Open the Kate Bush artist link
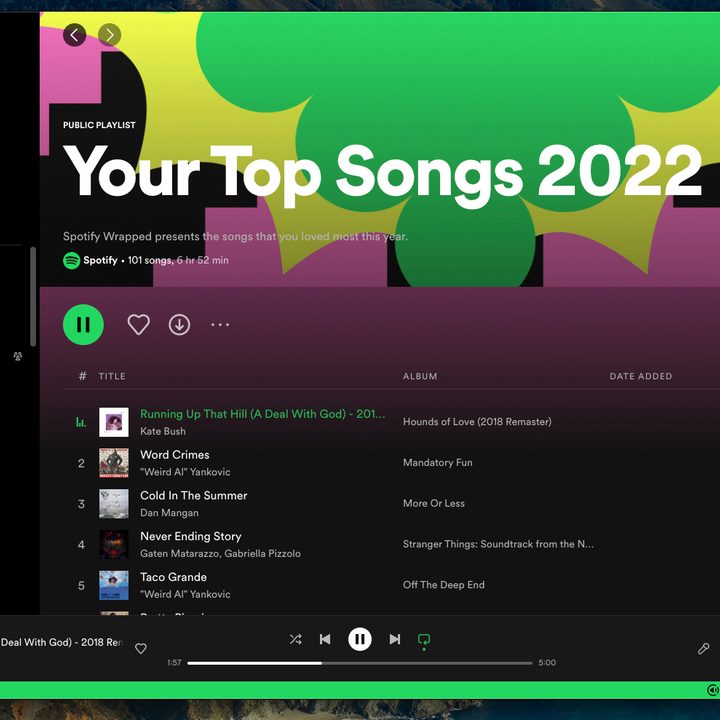720x720 pixels. click(163, 431)
